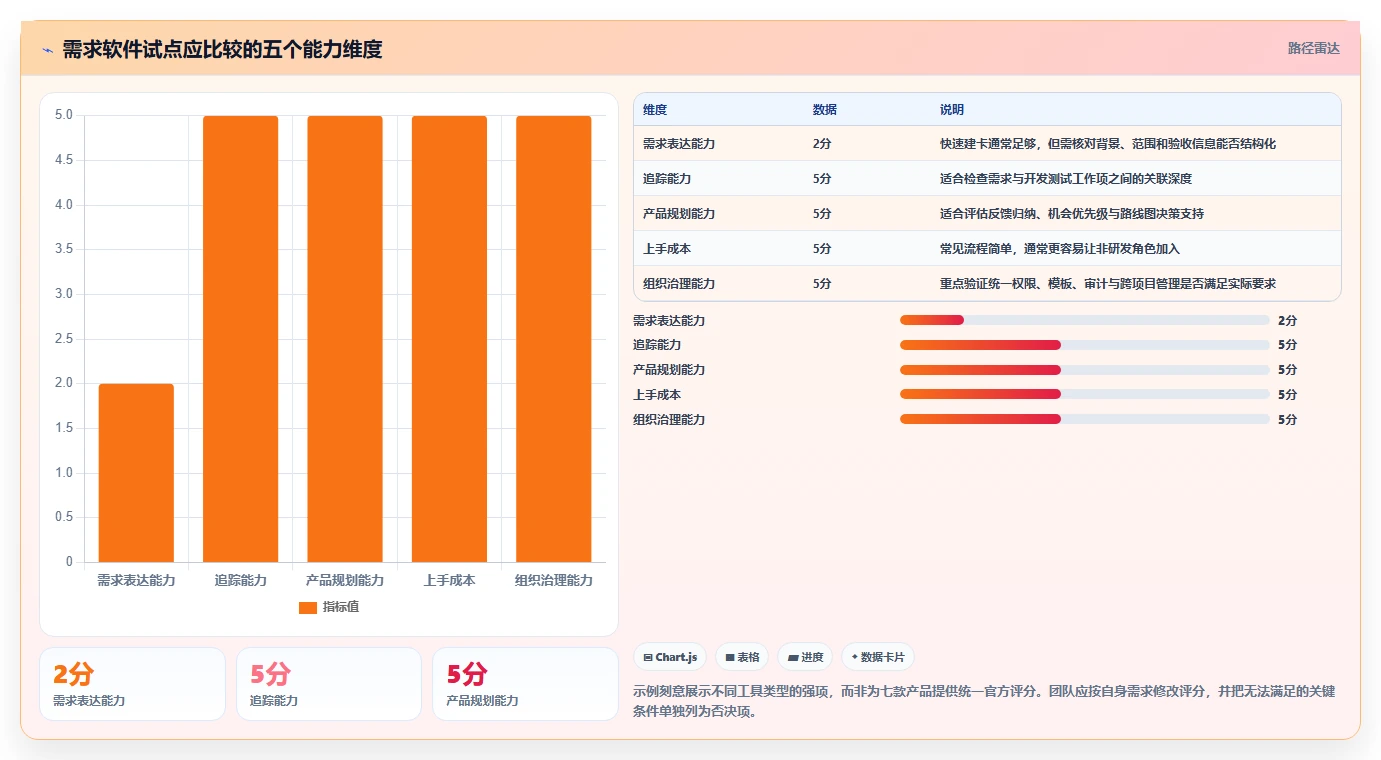Click the 需求表达能力 bar in the chart
Image resolution: width=1381 pixels, height=760 pixels.
tap(136, 473)
